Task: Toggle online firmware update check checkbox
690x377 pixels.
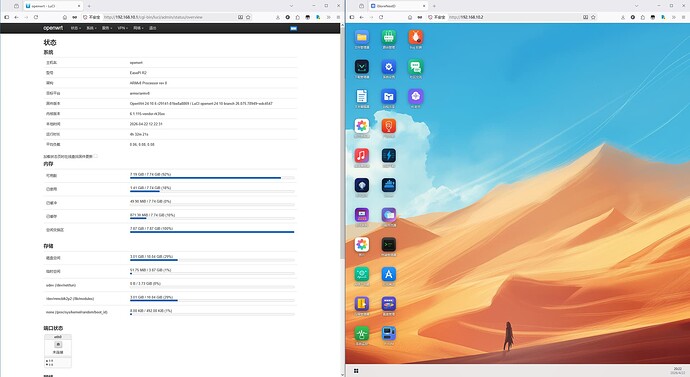Action: (x=95, y=156)
